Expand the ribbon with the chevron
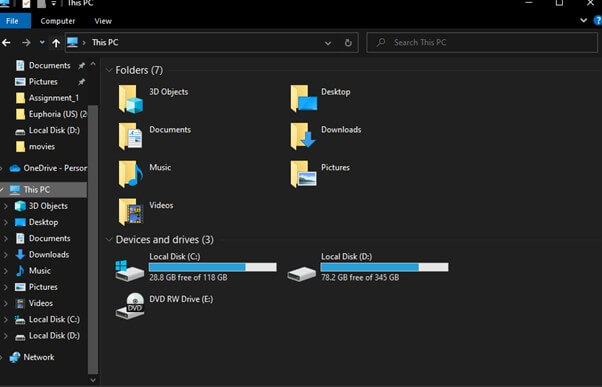The height and width of the screenshot is (387, 602). (x=584, y=20)
